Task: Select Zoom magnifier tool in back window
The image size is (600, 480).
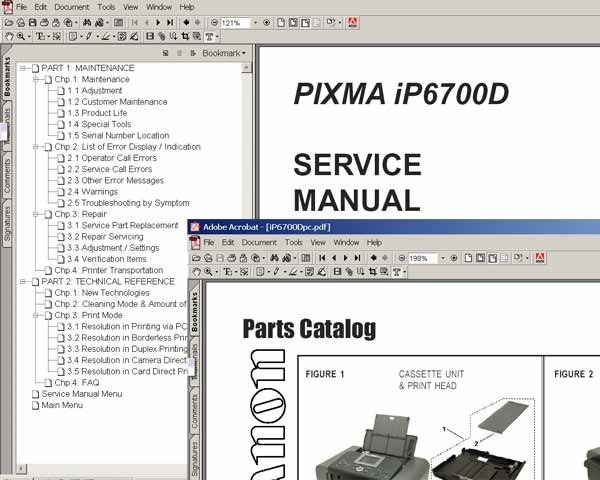Action: [21, 37]
